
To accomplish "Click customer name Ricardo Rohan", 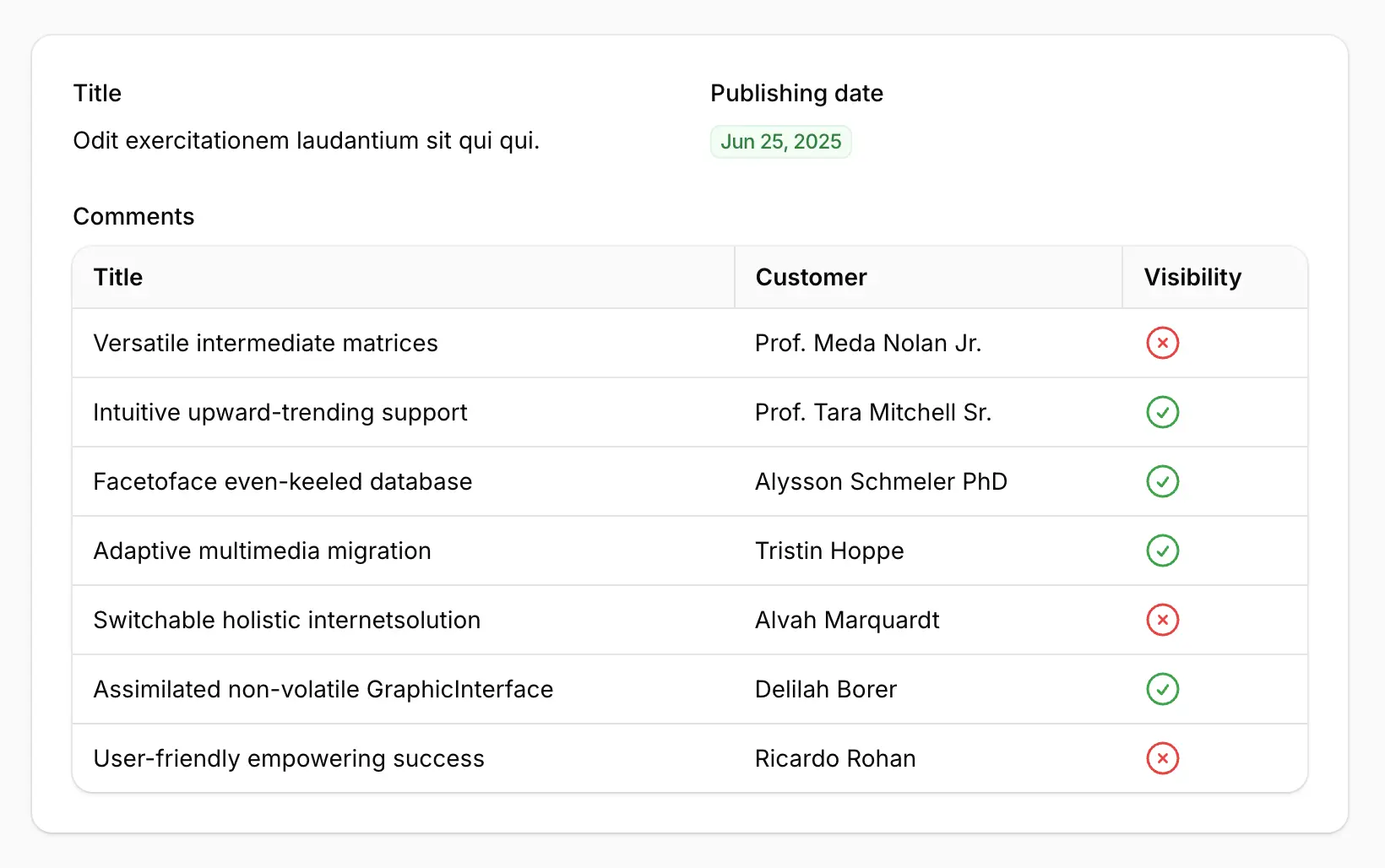I will (834, 758).
